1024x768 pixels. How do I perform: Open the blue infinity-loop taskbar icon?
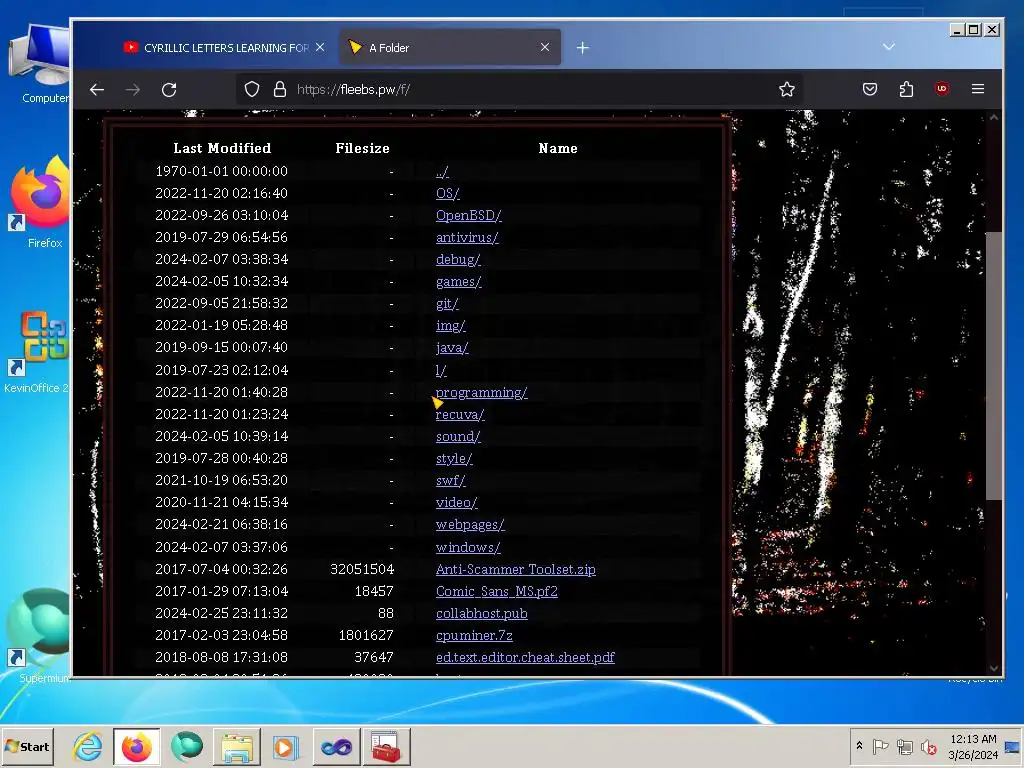[336, 747]
